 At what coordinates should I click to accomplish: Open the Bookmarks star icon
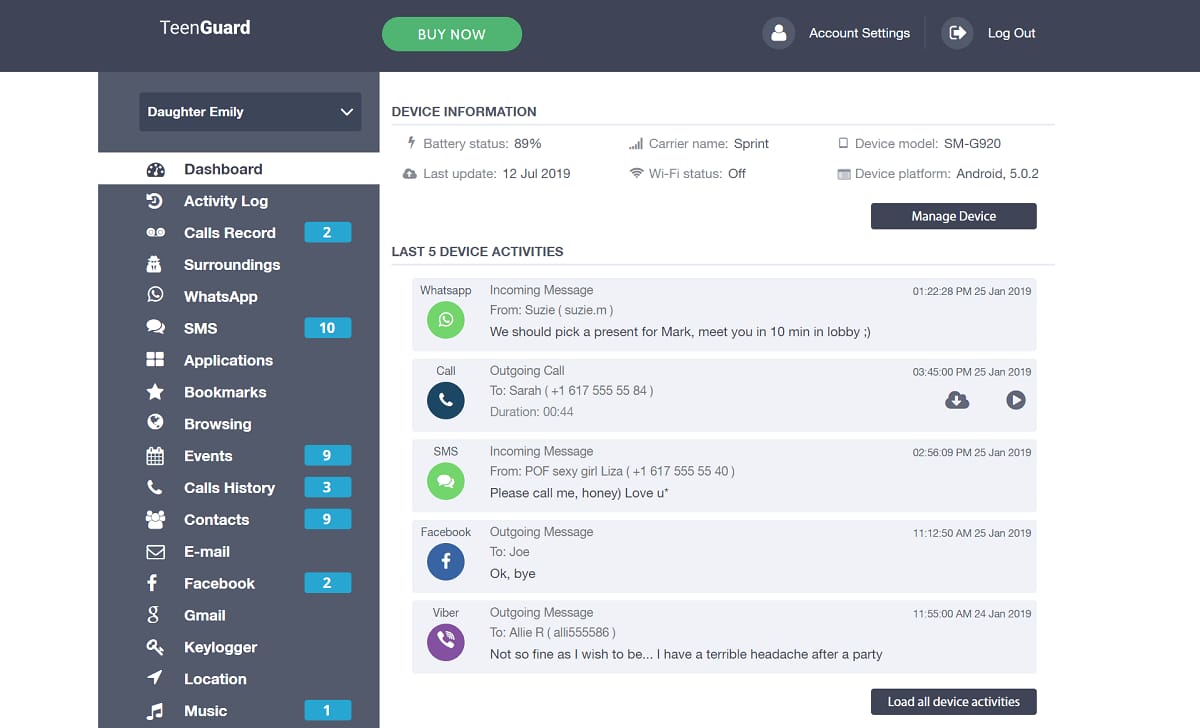click(154, 392)
